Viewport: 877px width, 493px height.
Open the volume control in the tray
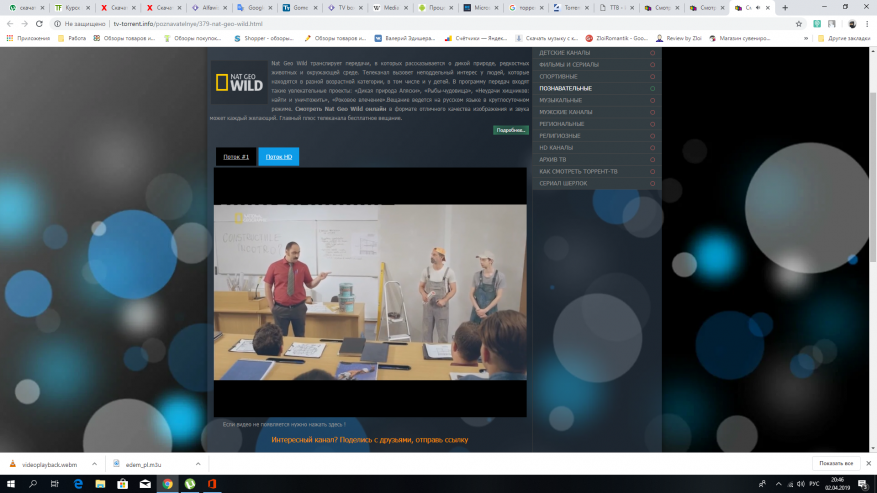click(800, 484)
